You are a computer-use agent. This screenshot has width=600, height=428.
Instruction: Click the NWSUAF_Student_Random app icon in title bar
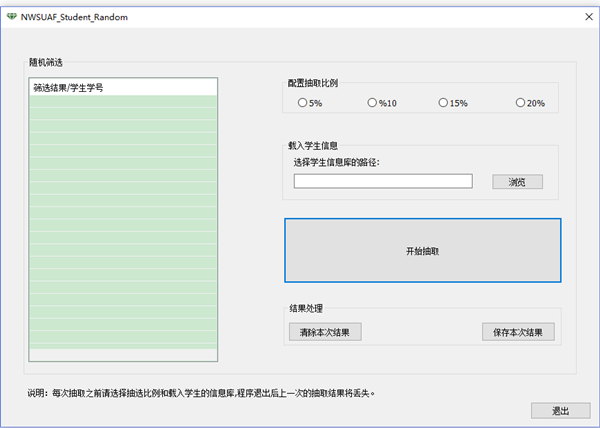[x=11, y=18]
